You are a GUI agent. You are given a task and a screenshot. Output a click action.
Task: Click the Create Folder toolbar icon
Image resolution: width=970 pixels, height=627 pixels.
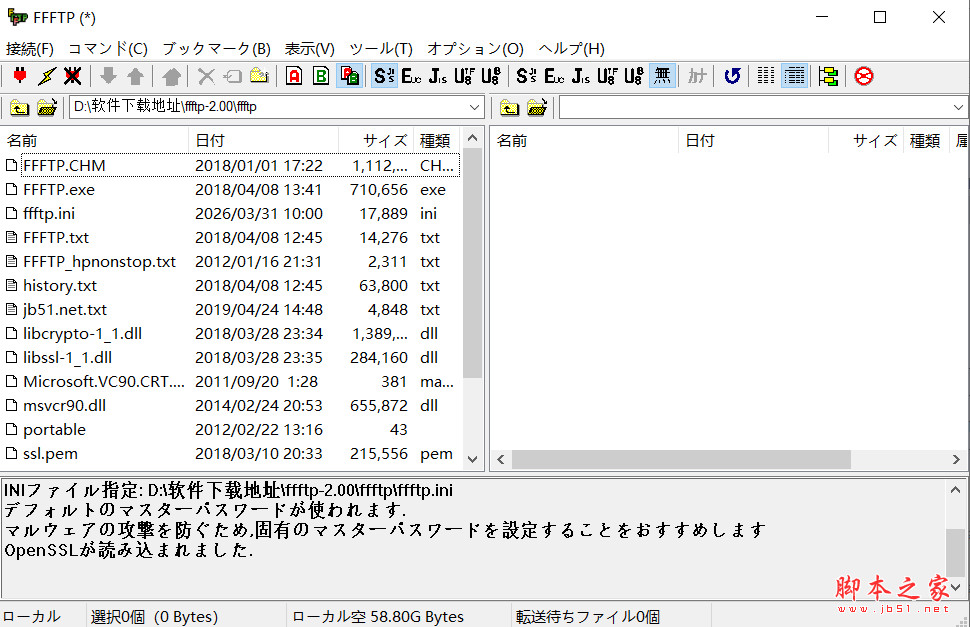point(259,76)
